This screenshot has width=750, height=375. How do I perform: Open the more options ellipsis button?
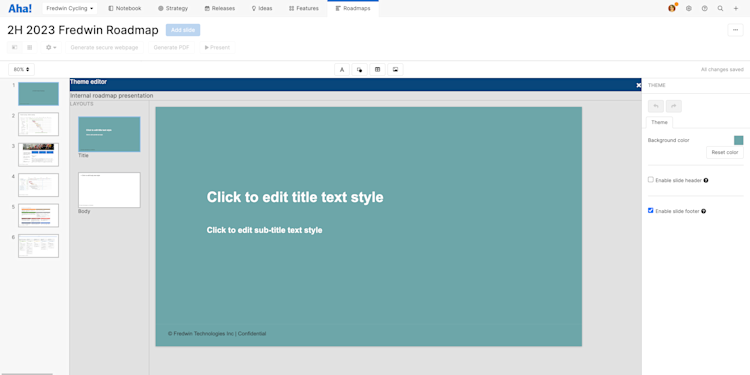(x=735, y=30)
